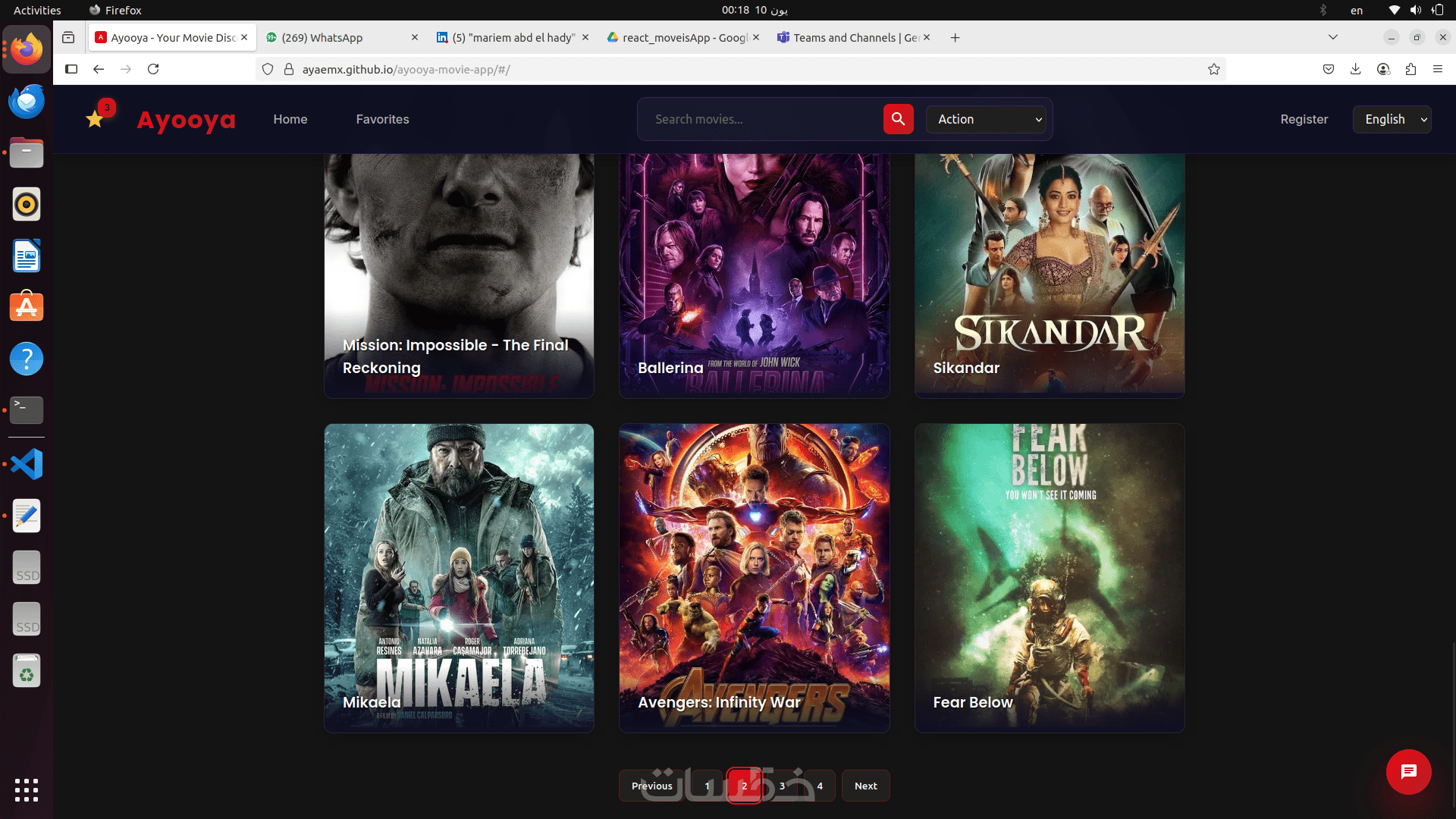Open the favorites star icon with badge
Viewport: 1456px width, 819px height.
point(96,119)
